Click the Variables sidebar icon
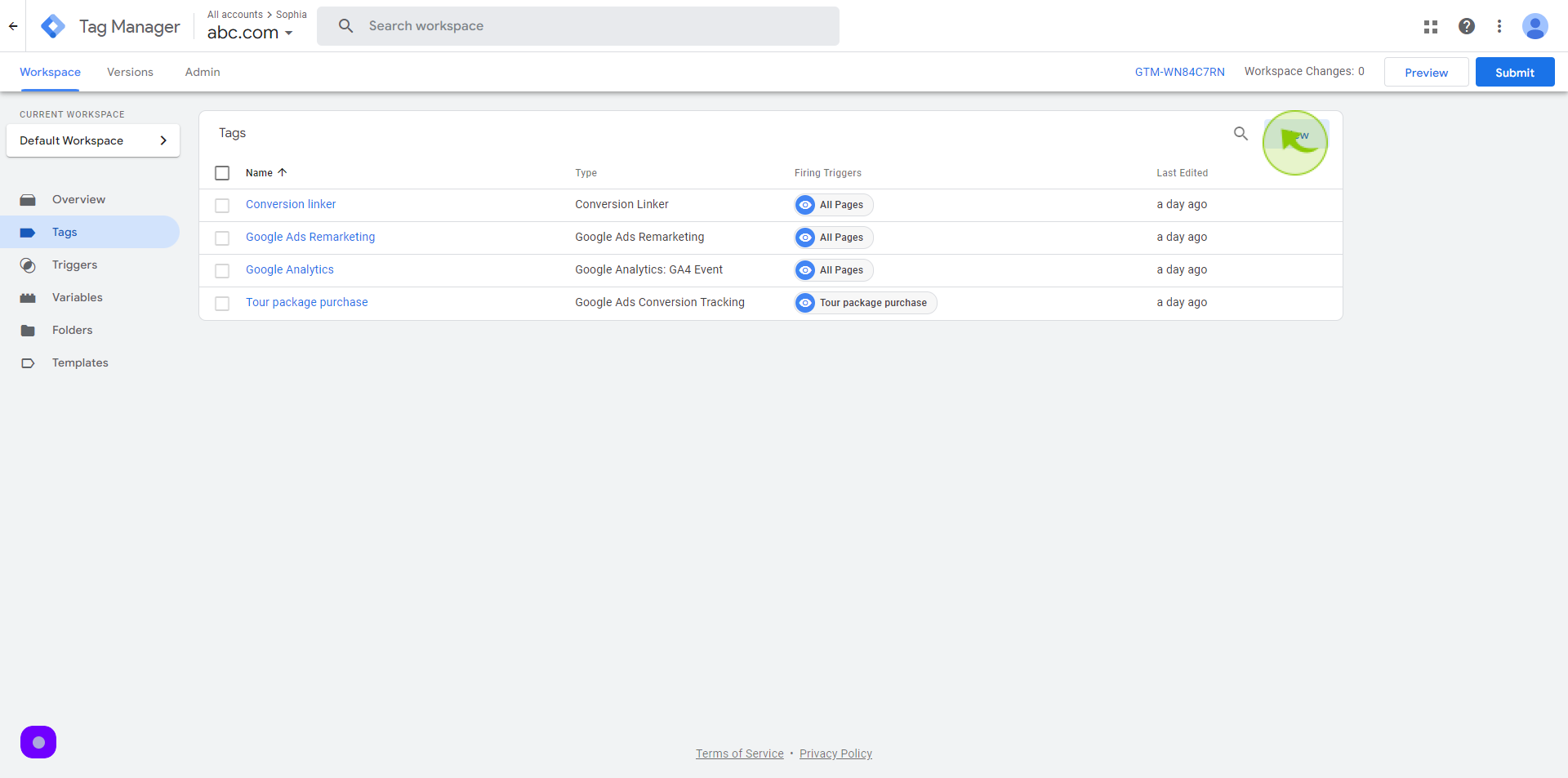 coord(28,297)
